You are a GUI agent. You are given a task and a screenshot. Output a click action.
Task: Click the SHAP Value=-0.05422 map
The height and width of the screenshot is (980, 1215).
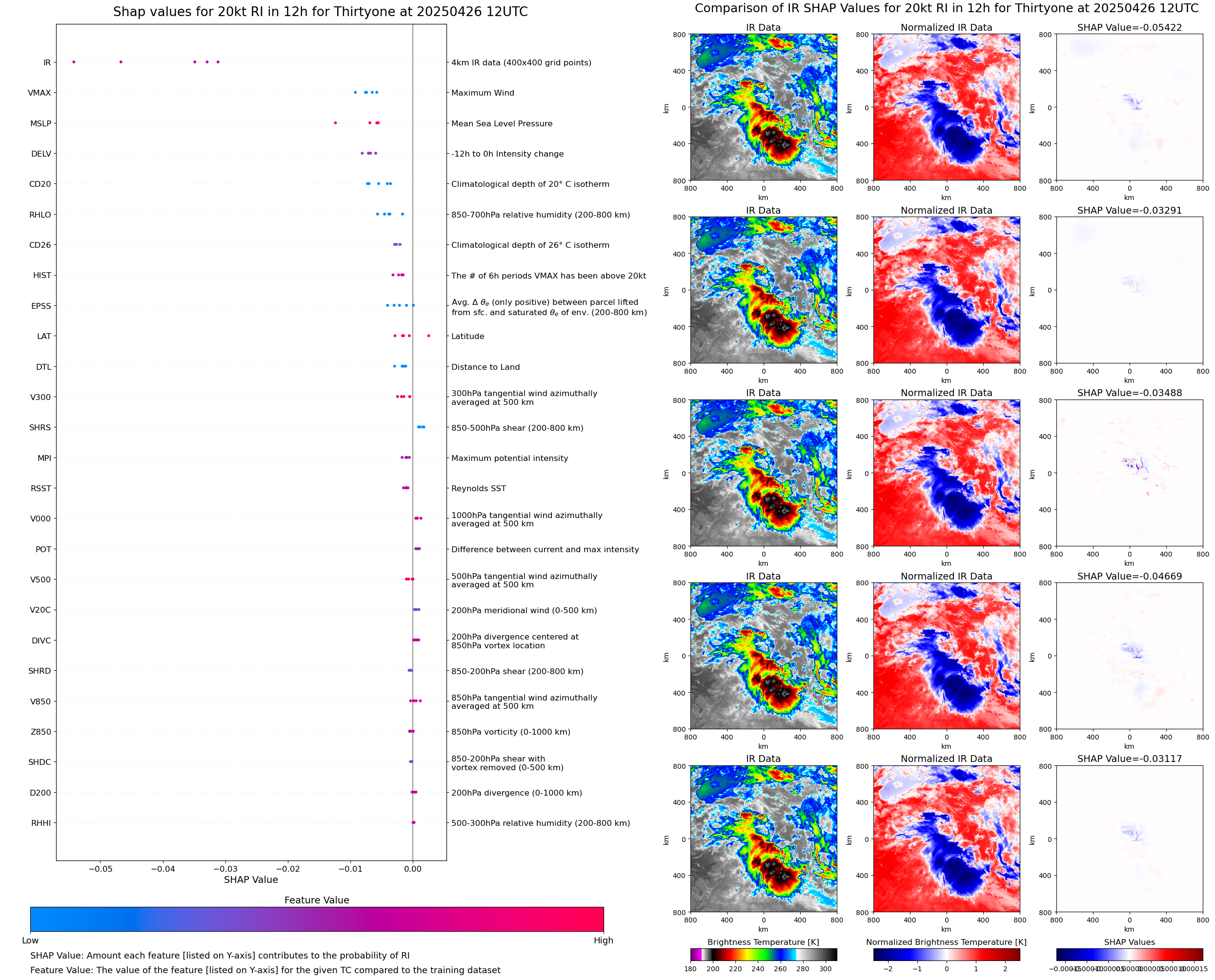point(1129,107)
